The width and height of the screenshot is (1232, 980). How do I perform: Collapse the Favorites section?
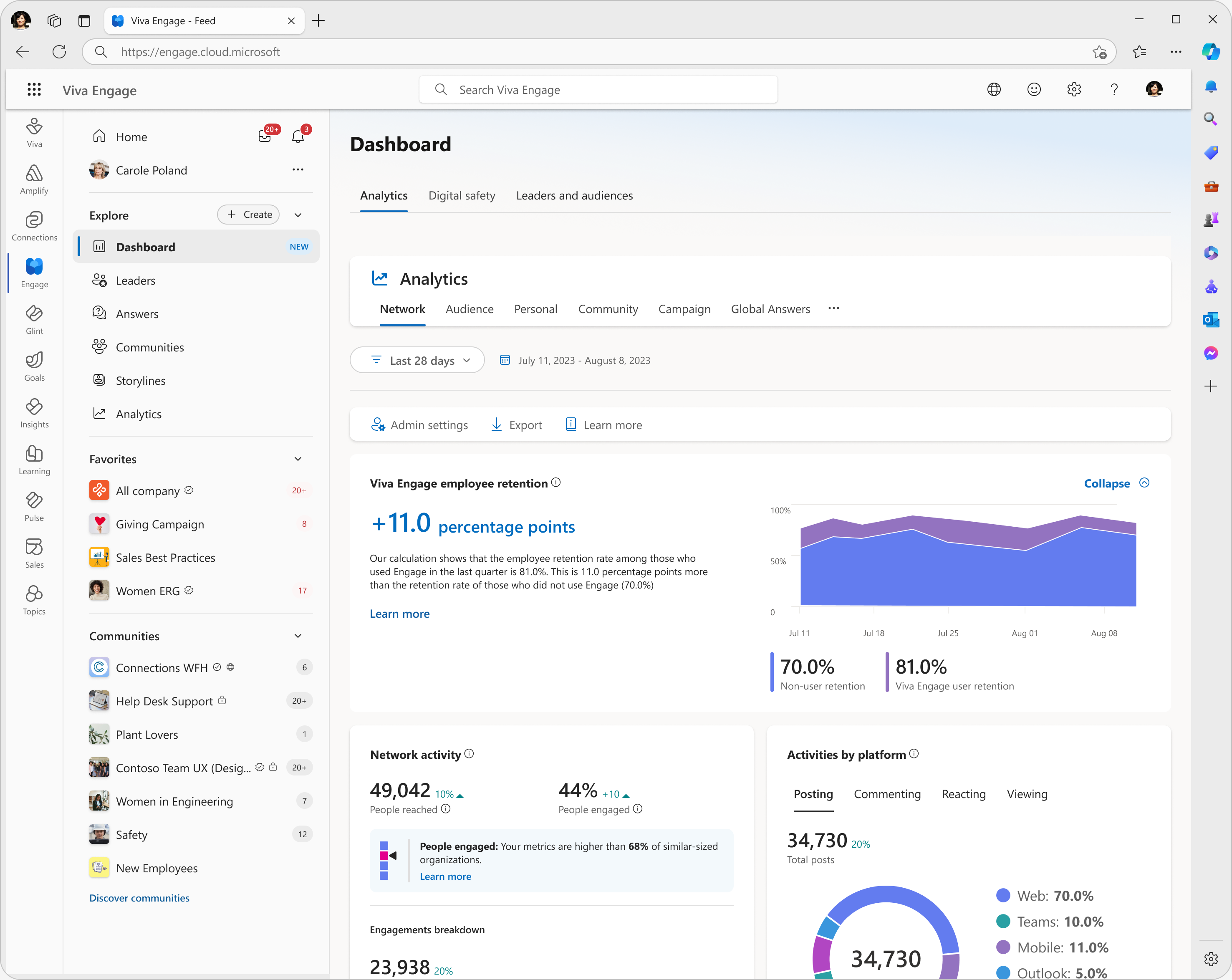(298, 460)
